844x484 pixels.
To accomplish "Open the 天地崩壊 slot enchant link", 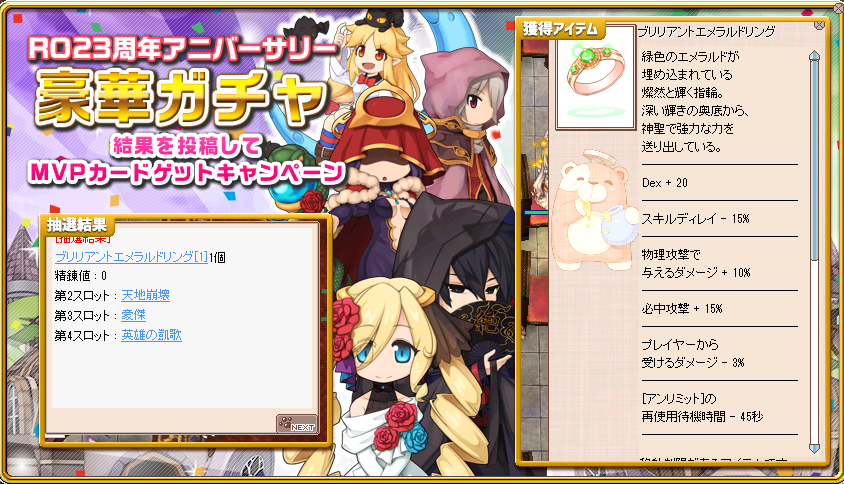I will tap(145, 295).
